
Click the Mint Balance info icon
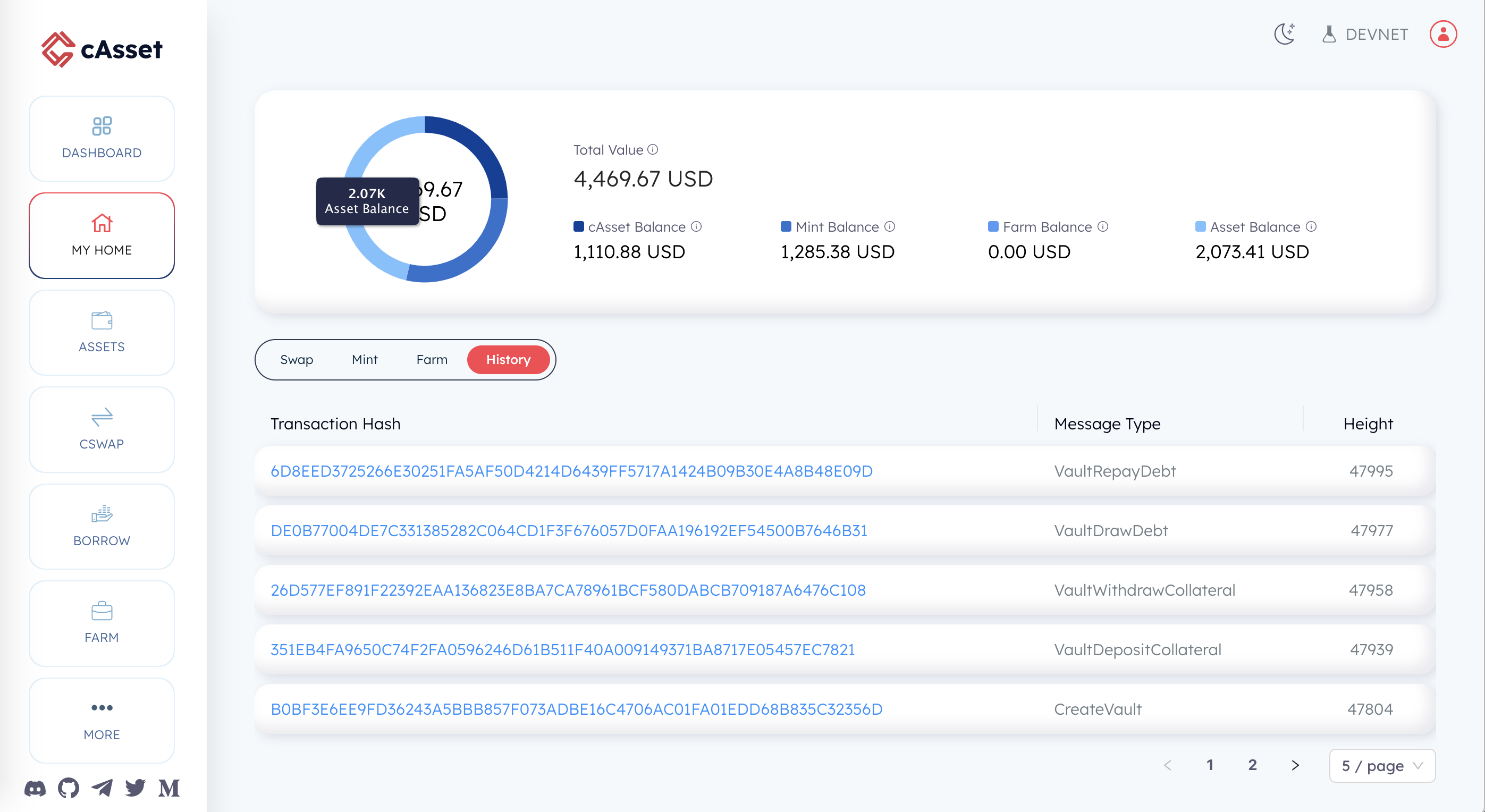[890, 226]
